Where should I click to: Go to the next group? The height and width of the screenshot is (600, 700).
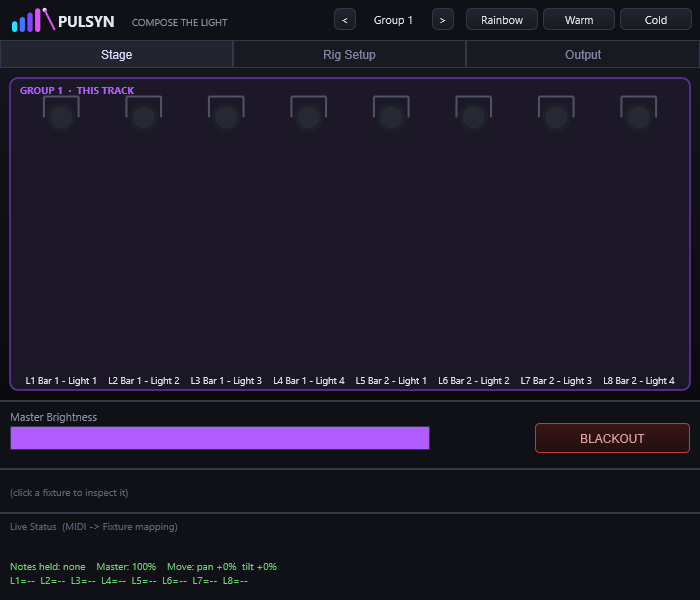click(x=443, y=20)
